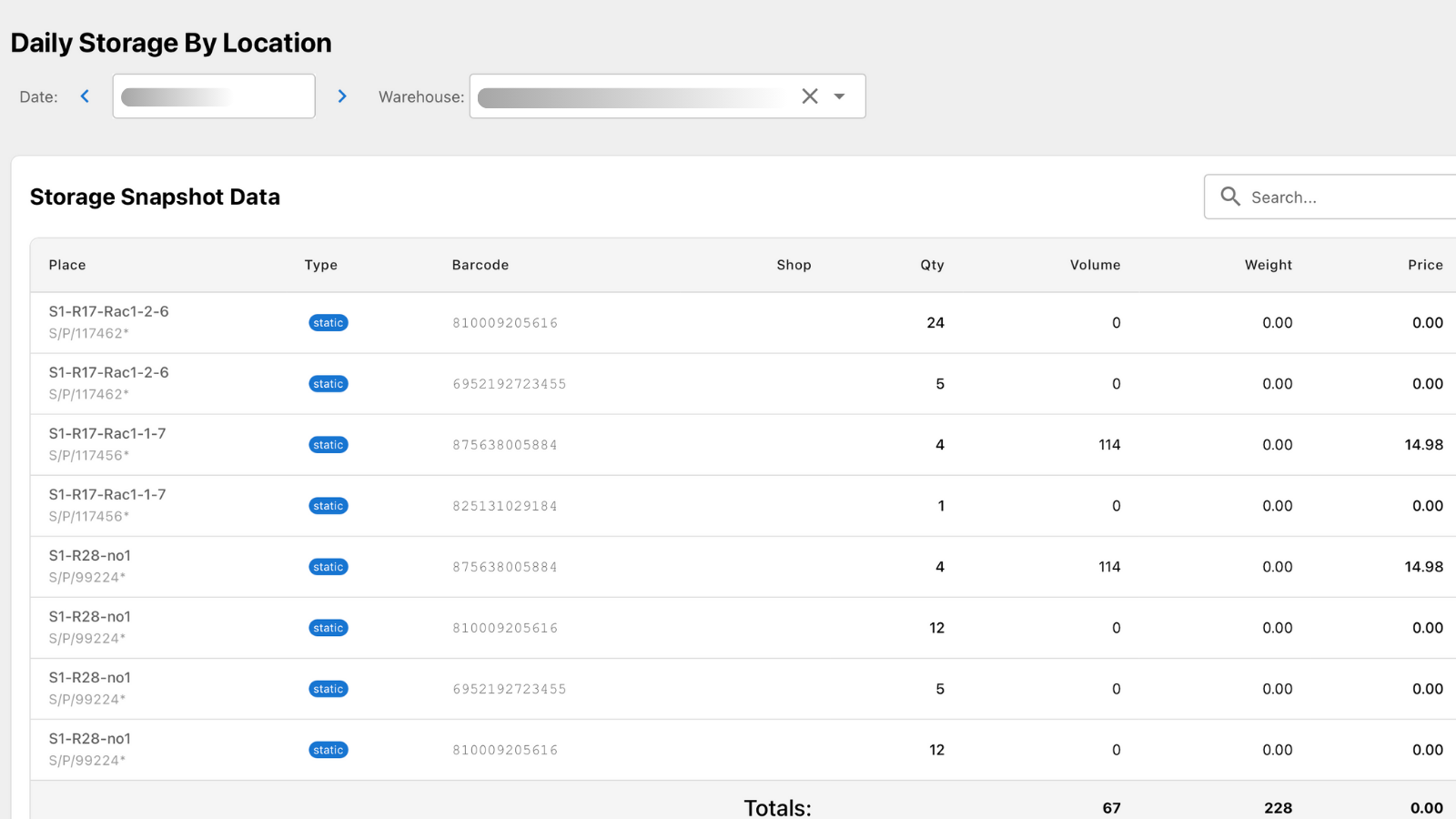Select barcode 825131029184

[x=505, y=506]
